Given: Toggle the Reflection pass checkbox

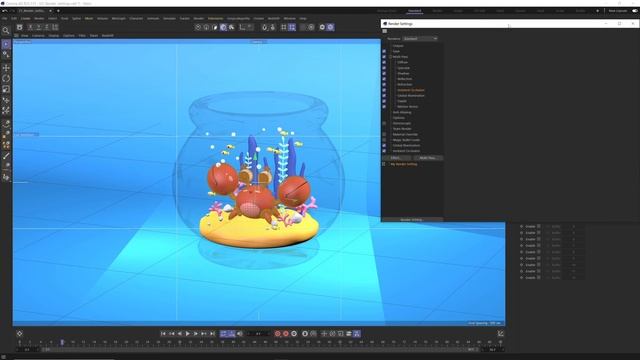Looking at the screenshot, I should (x=384, y=79).
